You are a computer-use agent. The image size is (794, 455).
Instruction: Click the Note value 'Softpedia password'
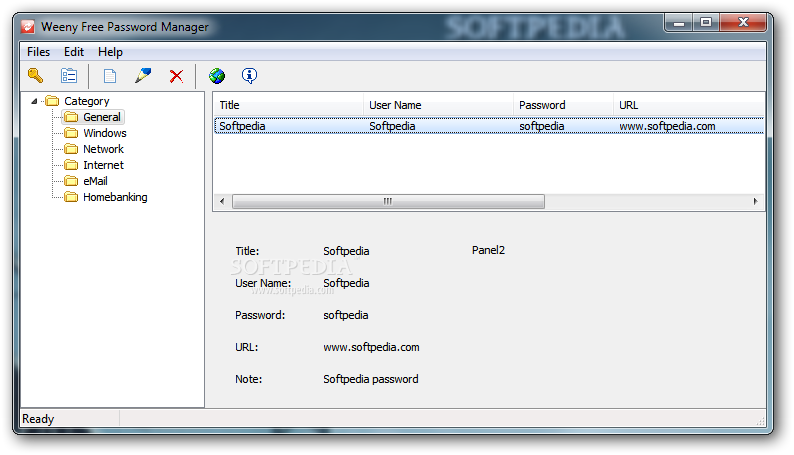371,379
